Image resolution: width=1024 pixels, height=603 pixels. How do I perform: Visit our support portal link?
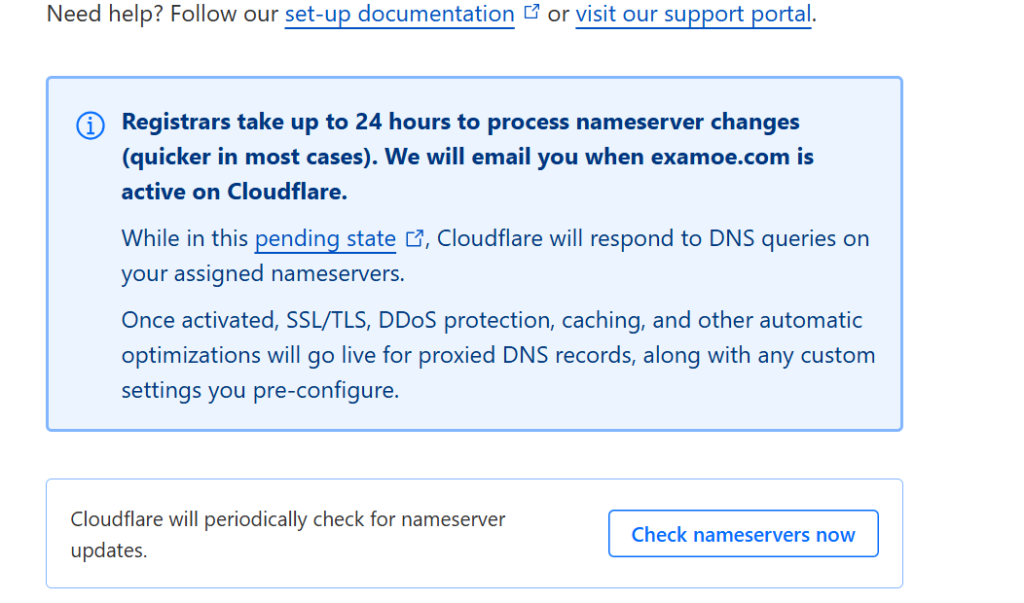[x=693, y=15]
